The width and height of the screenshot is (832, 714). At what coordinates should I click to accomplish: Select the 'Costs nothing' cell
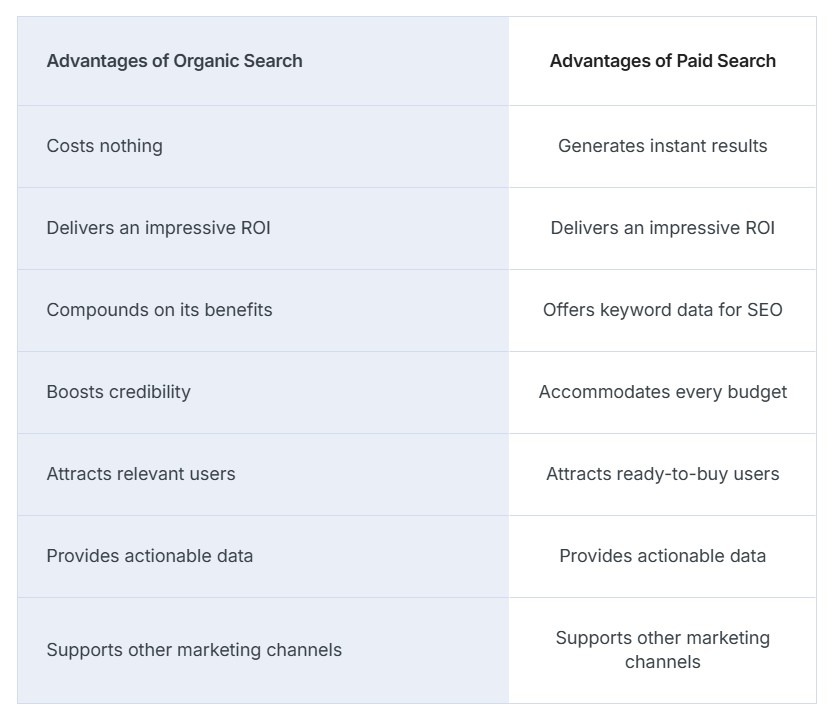(x=104, y=146)
